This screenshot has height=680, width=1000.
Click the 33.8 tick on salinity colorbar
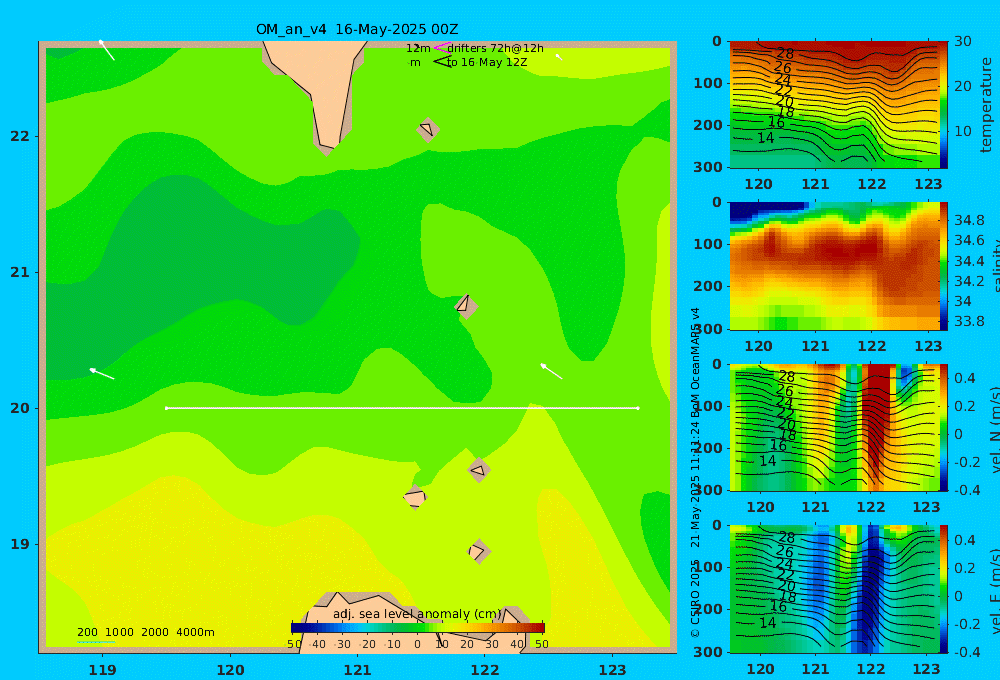point(969,321)
